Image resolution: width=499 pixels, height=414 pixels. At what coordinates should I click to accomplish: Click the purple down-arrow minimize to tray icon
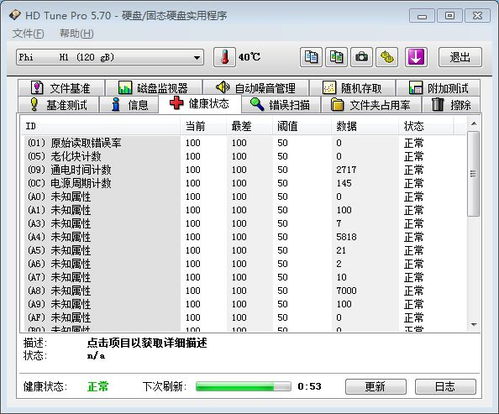click(x=416, y=57)
